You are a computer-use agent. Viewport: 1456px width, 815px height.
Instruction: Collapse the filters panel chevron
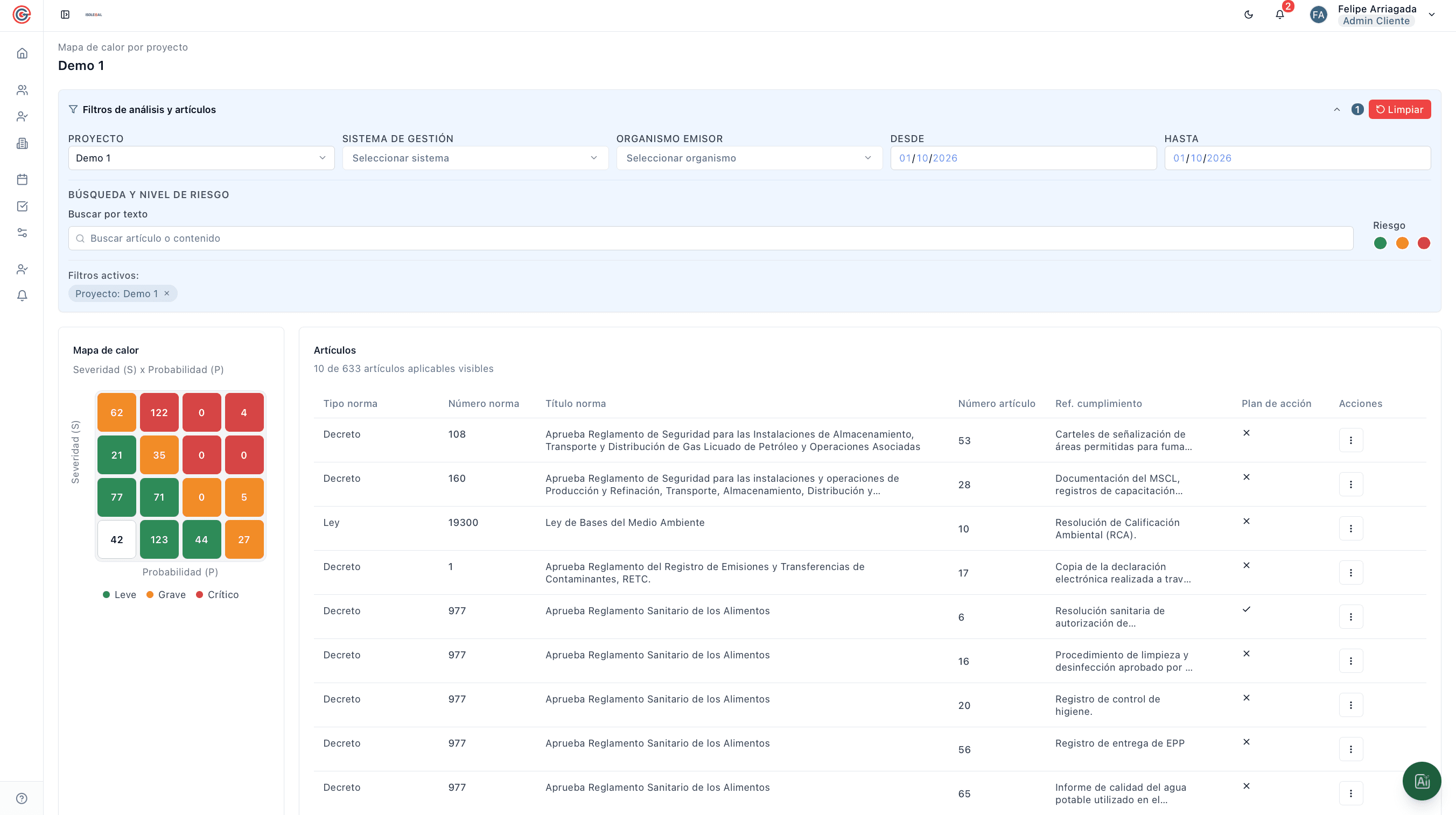(x=1337, y=110)
